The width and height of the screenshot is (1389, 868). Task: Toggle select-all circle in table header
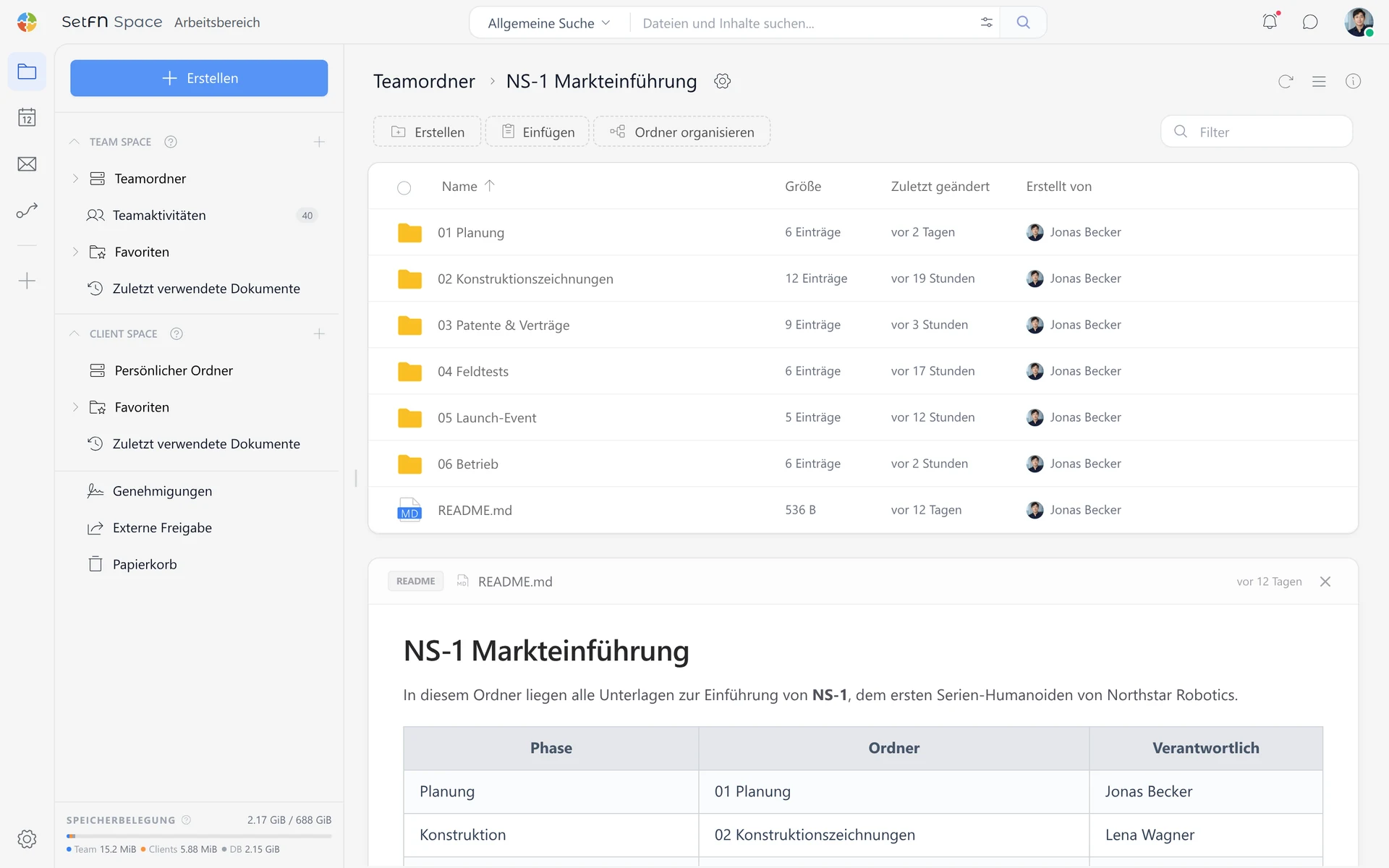coord(404,187)
